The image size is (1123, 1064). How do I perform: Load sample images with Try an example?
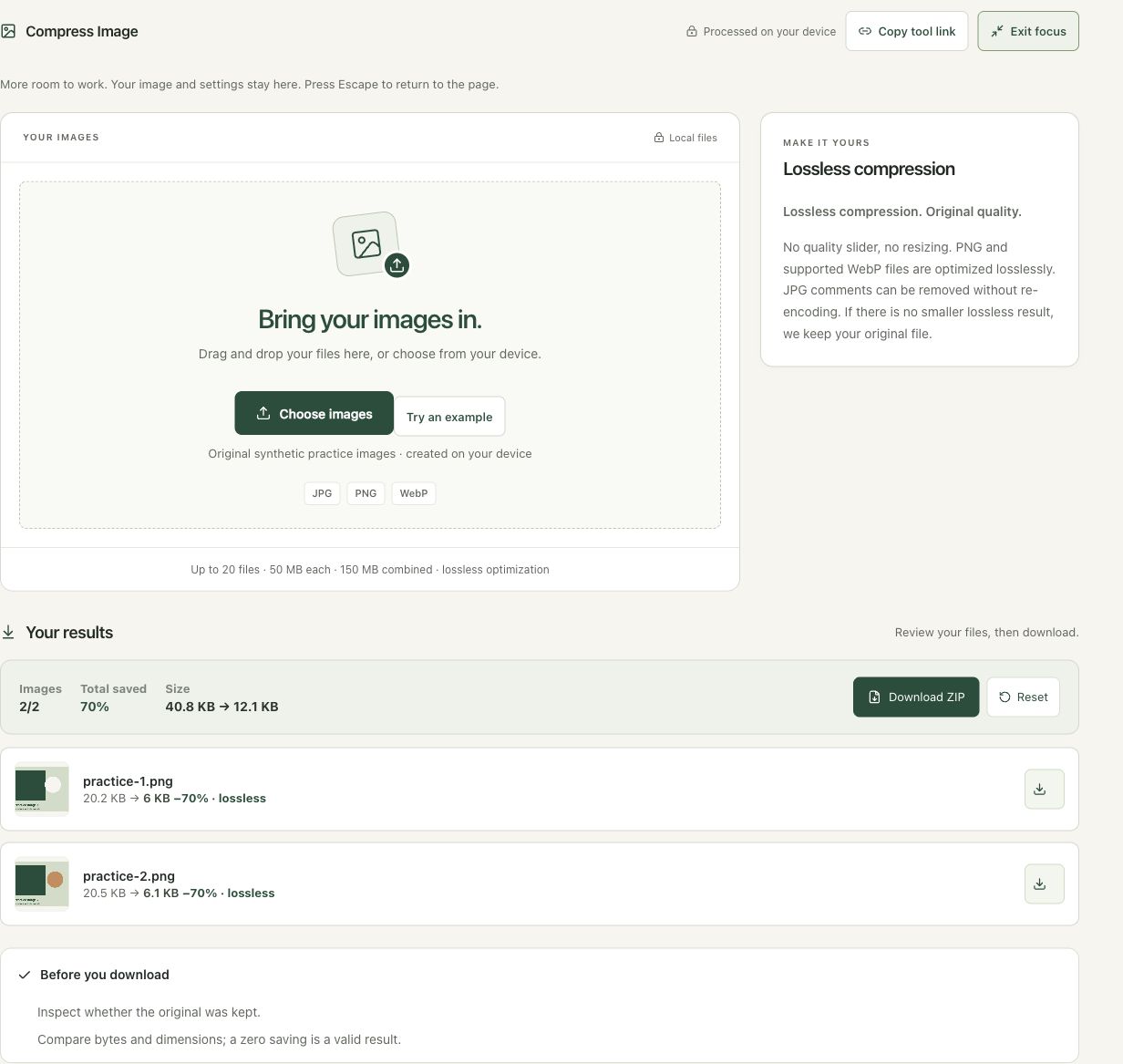click(449, 417)
